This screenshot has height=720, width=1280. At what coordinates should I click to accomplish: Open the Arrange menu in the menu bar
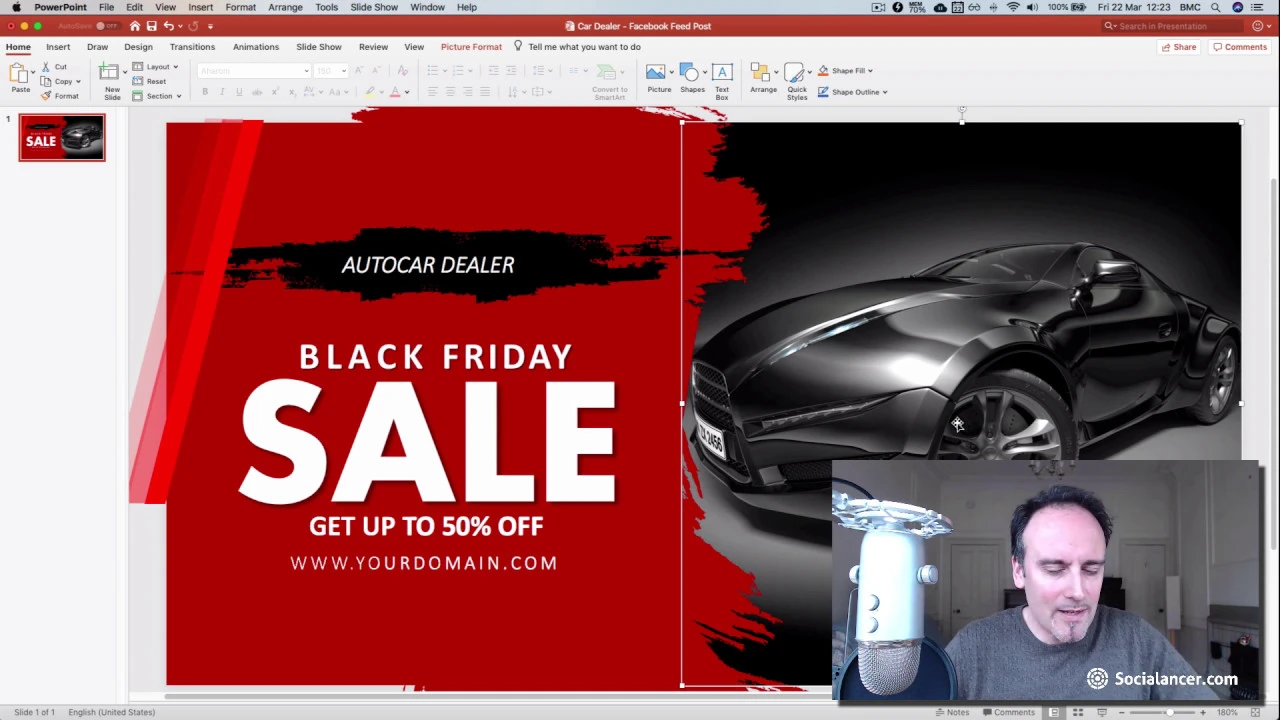[285, 7]
